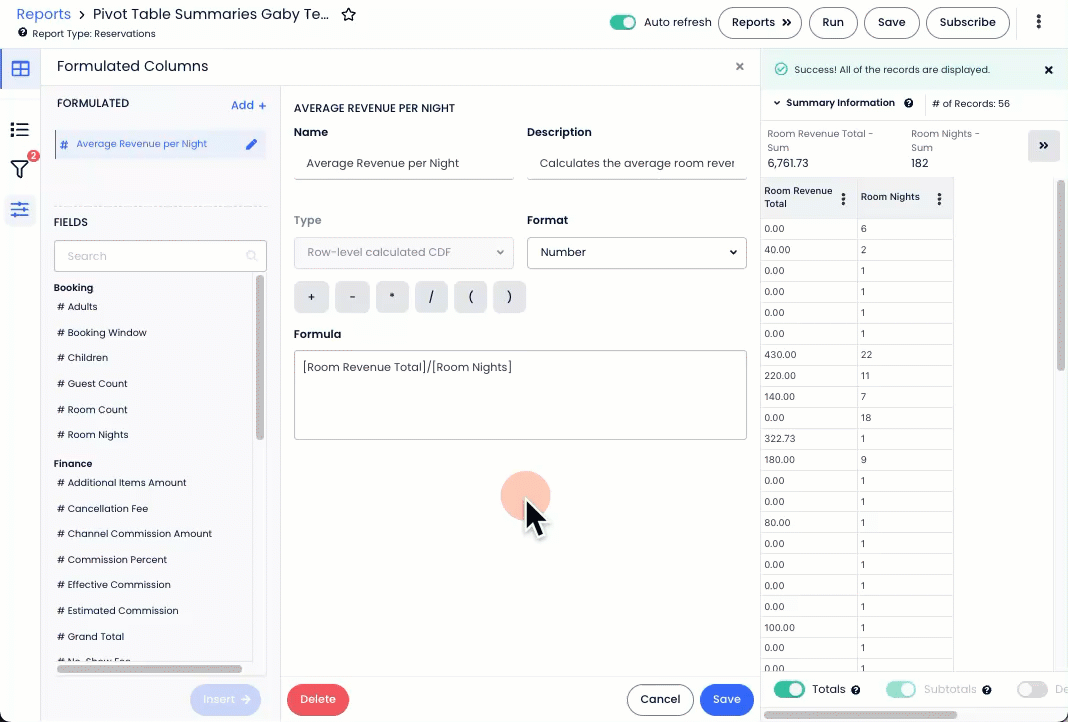Insert the minus operator
Image resolution: width=1068 pixels, height=722 pixels.
pyautogui.click(x=352, y=297)
